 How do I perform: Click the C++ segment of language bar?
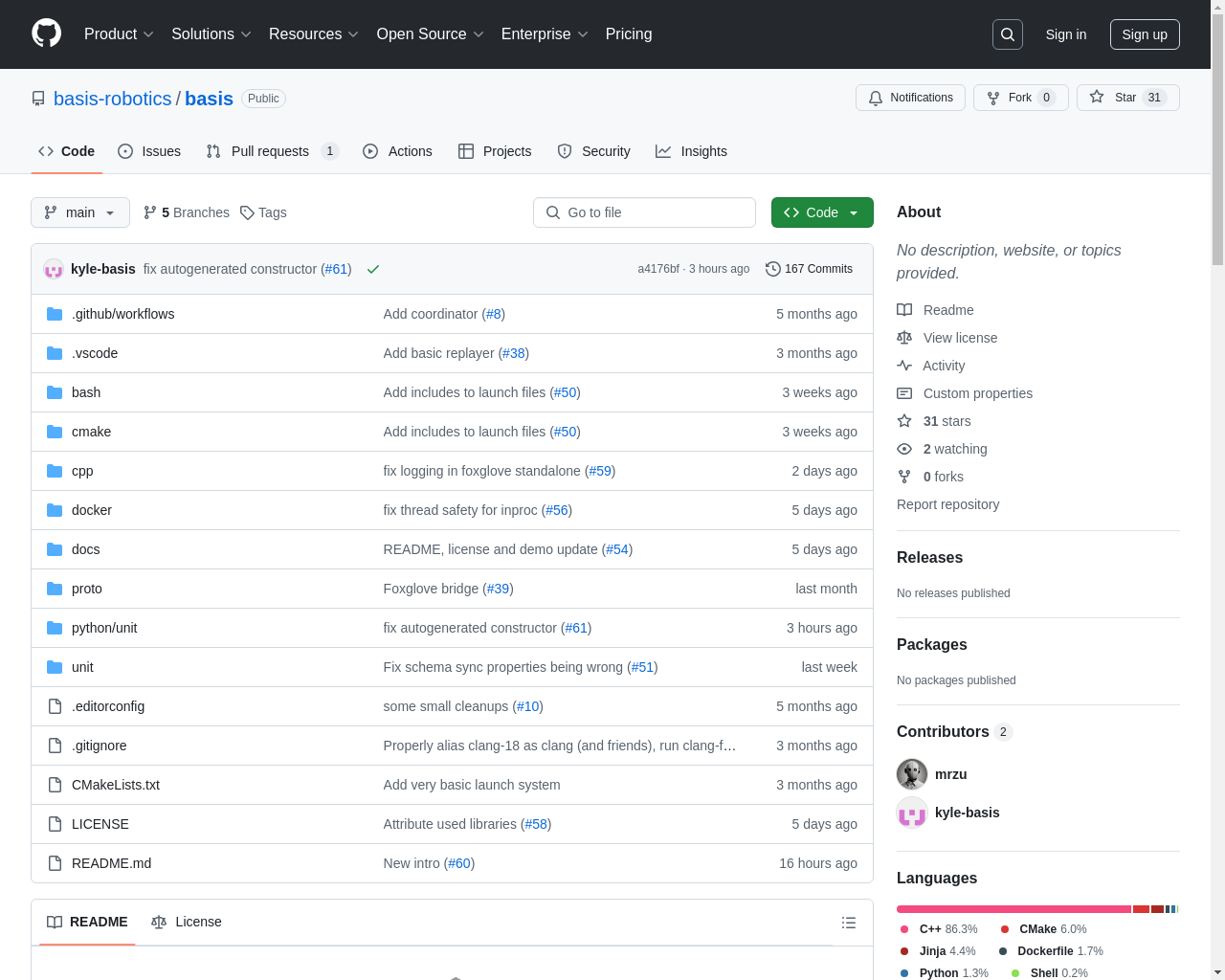coord(1013,909)
